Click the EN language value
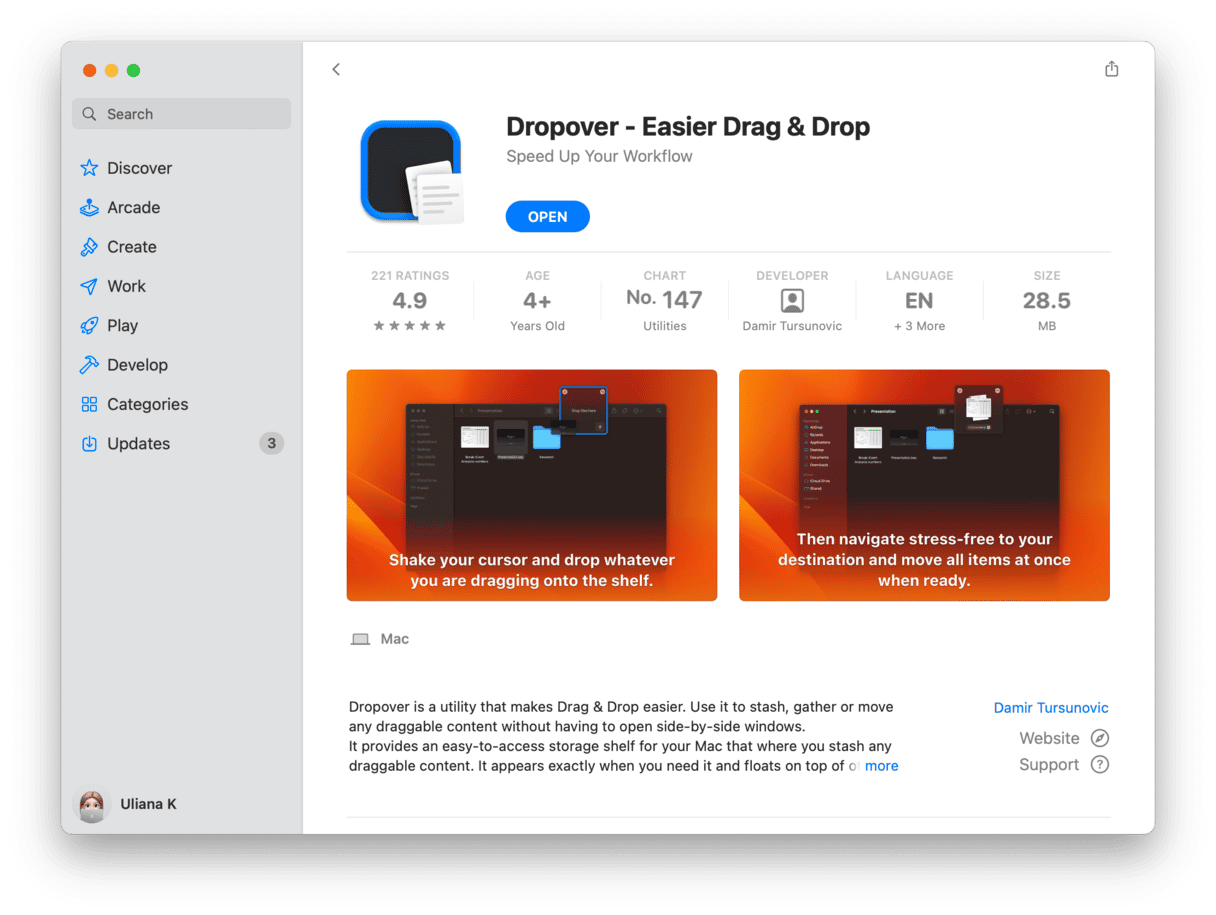1216x915 pixels. pyautogui.click(x=919, y=300)
